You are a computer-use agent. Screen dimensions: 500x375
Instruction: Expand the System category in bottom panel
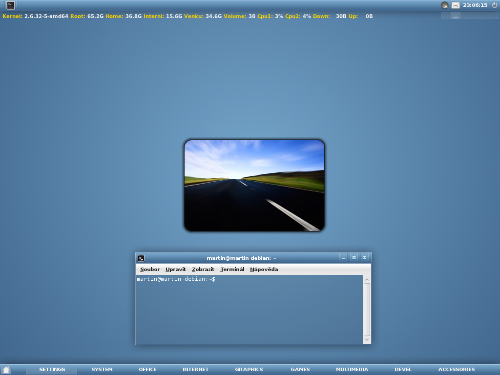[x=102, y=369]
